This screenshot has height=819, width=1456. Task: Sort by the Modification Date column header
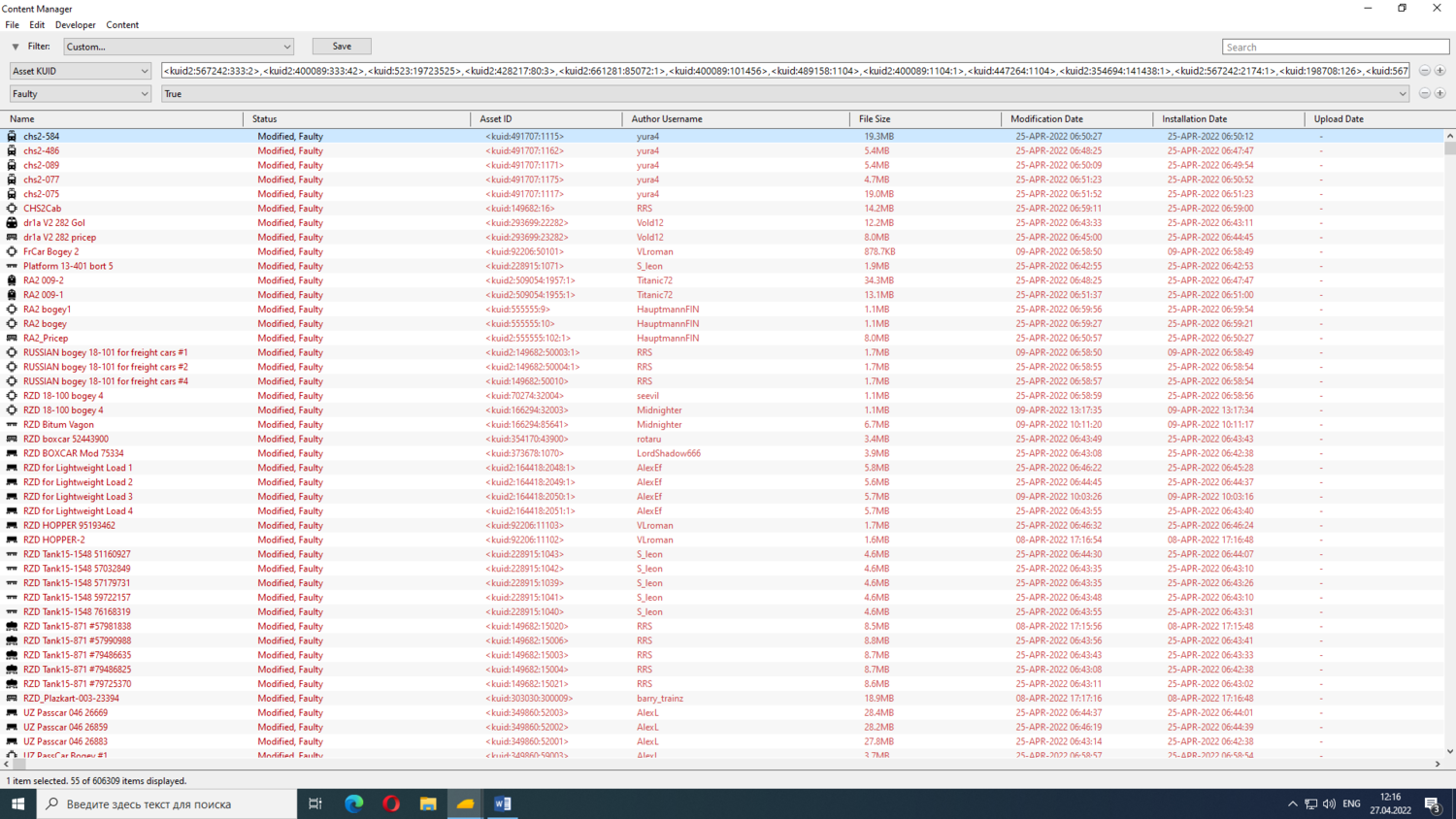click(1077, 119)
